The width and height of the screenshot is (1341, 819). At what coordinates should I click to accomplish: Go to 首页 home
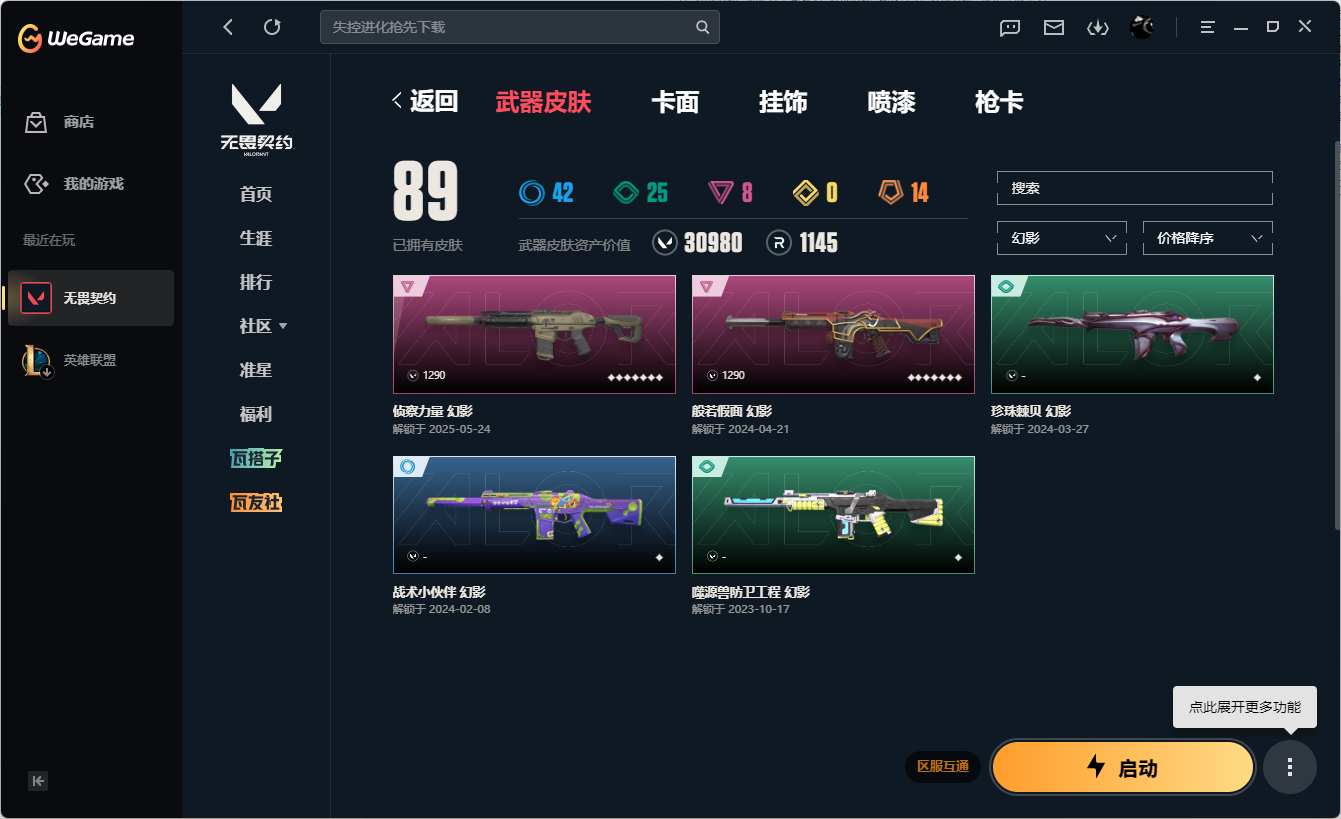[256, 195]
